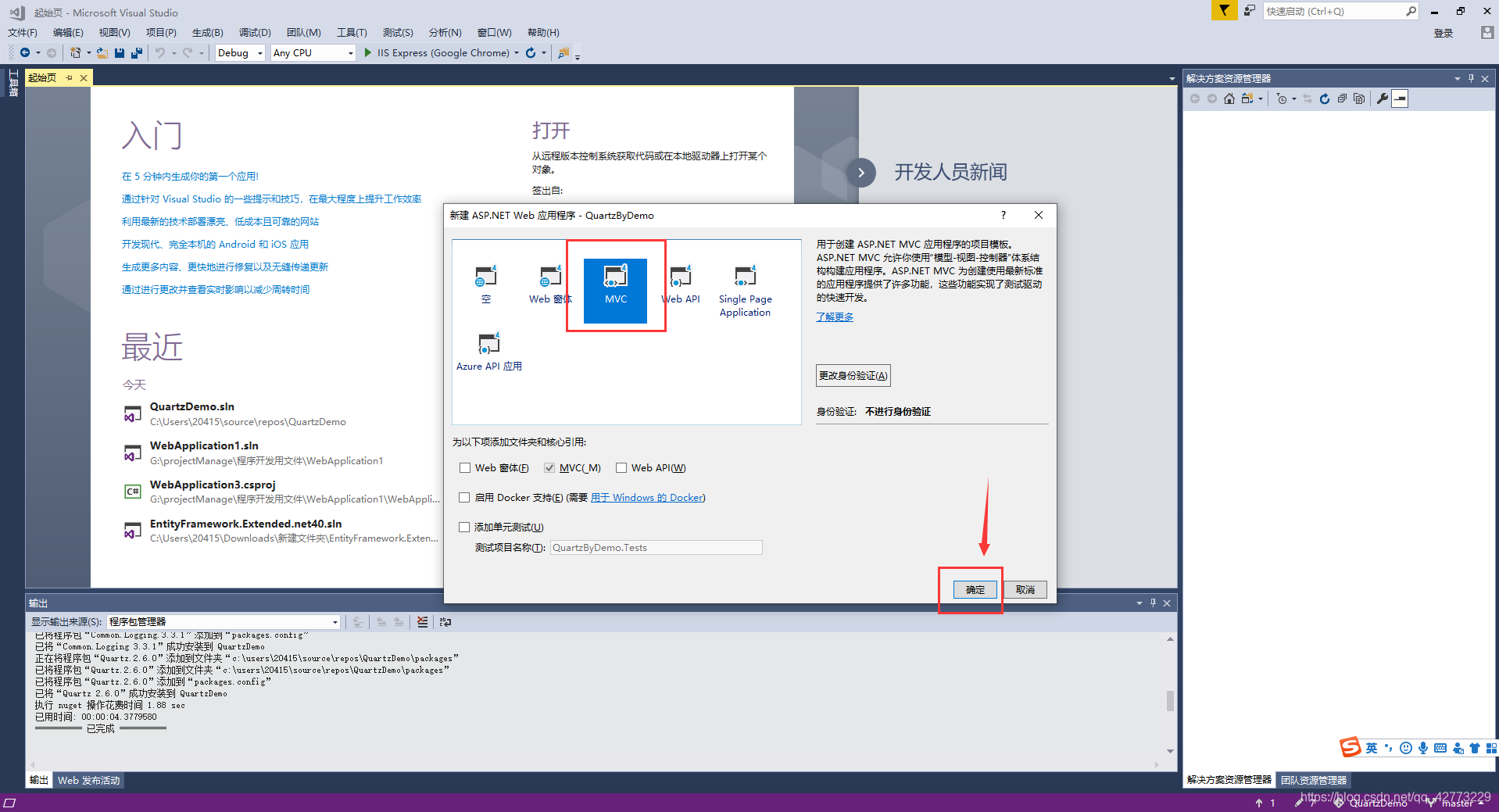The image size is (1499, 812).
Task: Refresh the Solution Explorer
Action: point(1325,98)
